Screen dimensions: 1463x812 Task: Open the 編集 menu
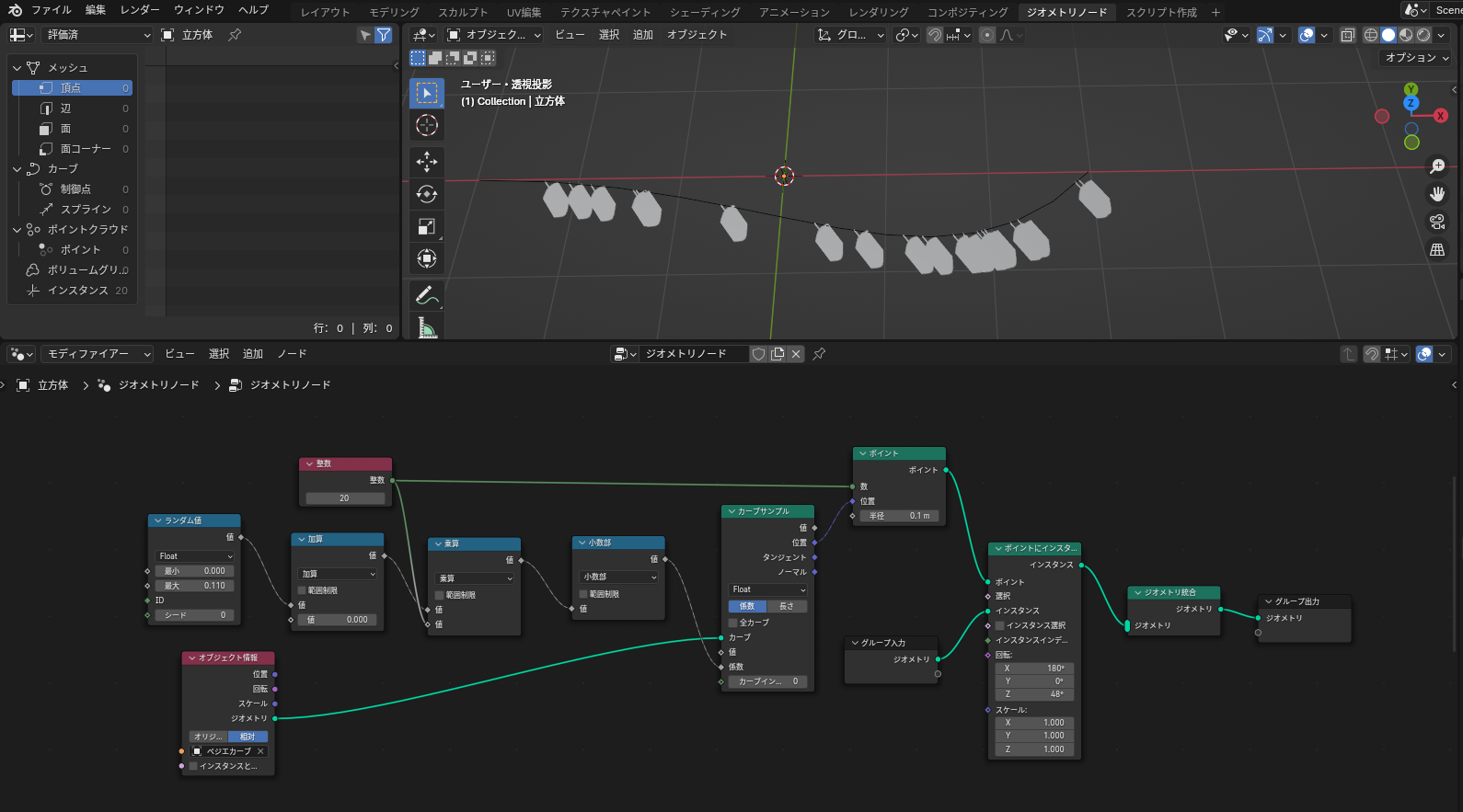coord(95,10)
